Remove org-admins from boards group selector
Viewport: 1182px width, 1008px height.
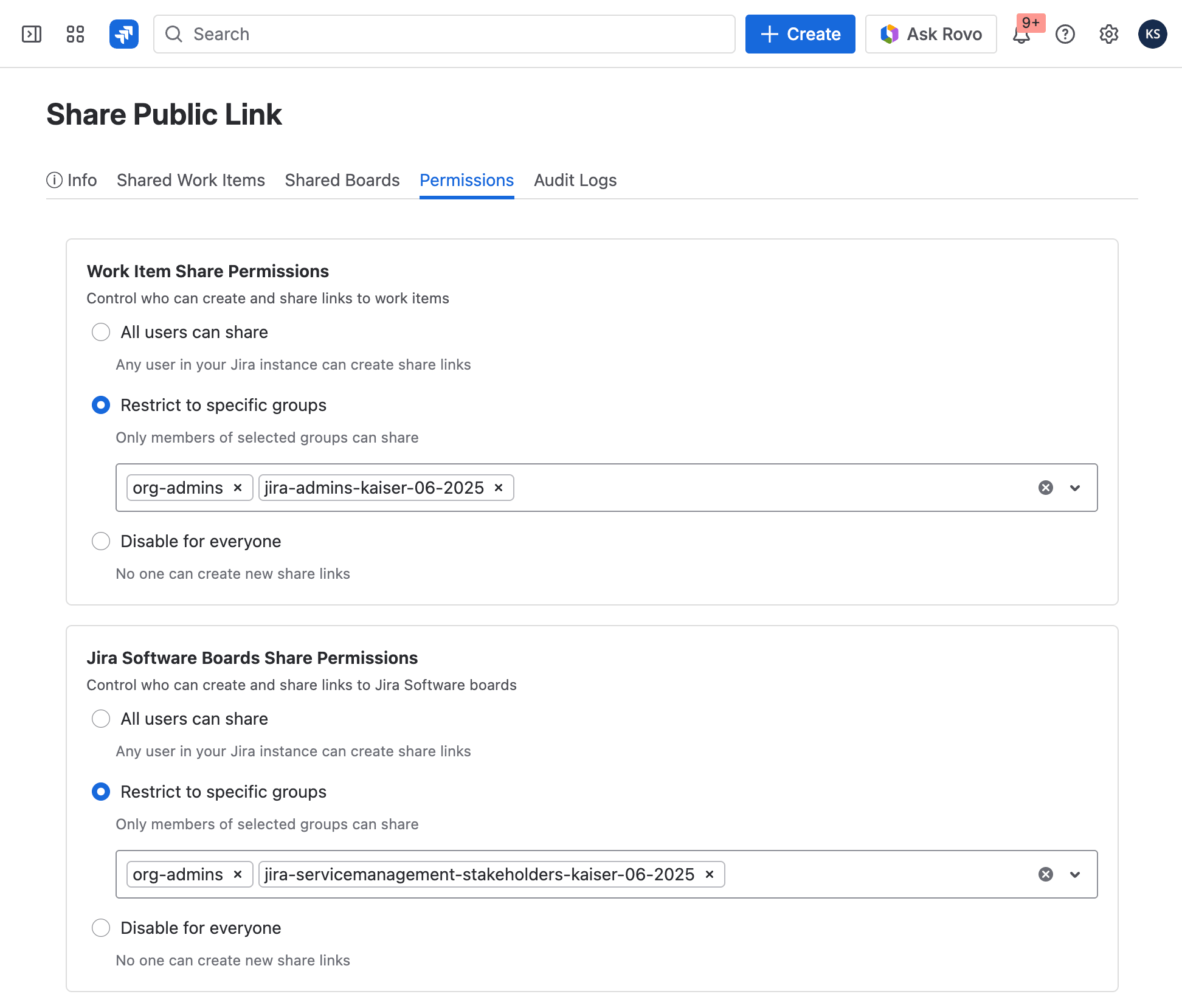238,874
